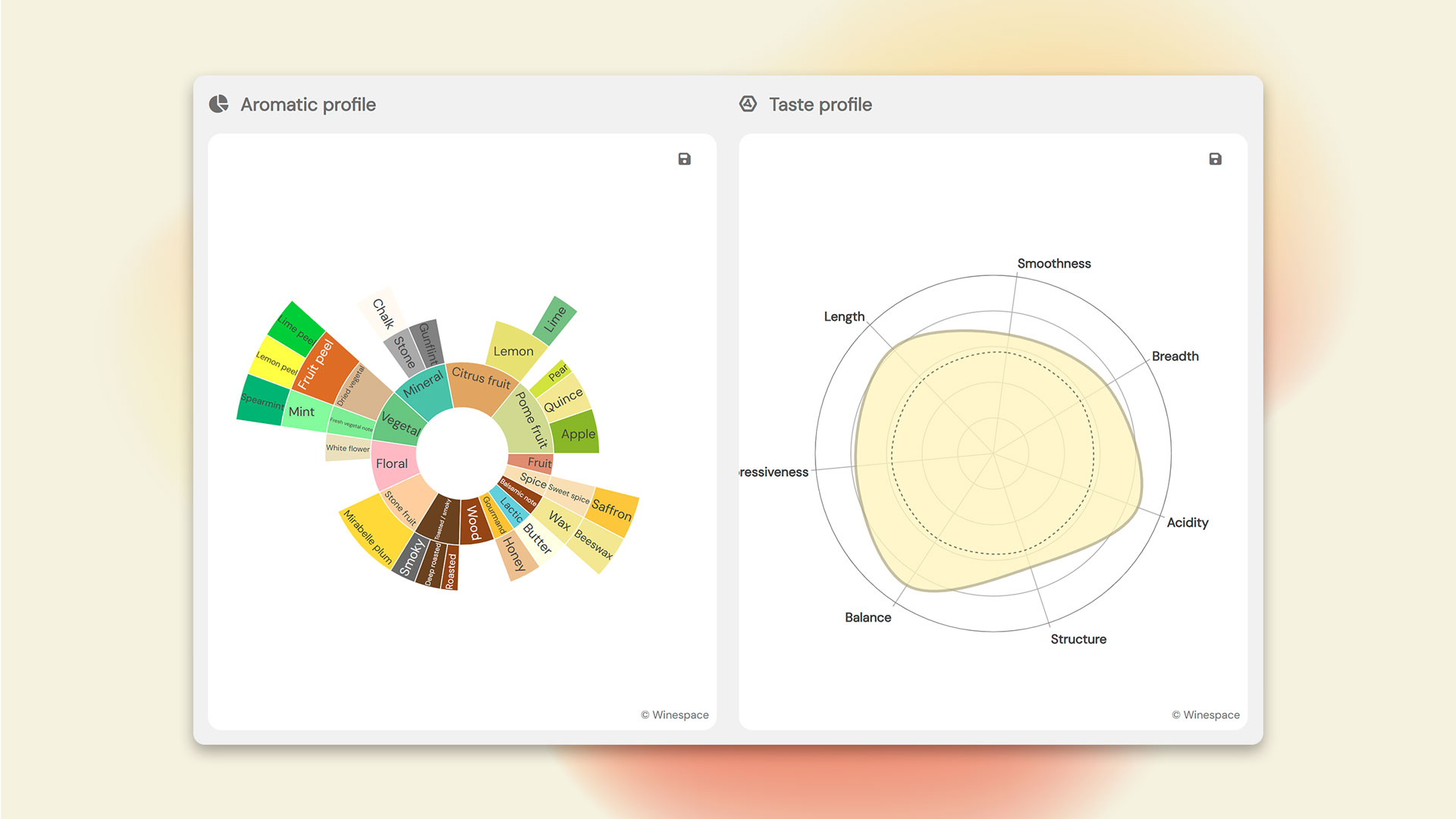Viewport: 1456px width, 819px height.
Task: Select the Roasted outer segment
Action: (450, 567)
